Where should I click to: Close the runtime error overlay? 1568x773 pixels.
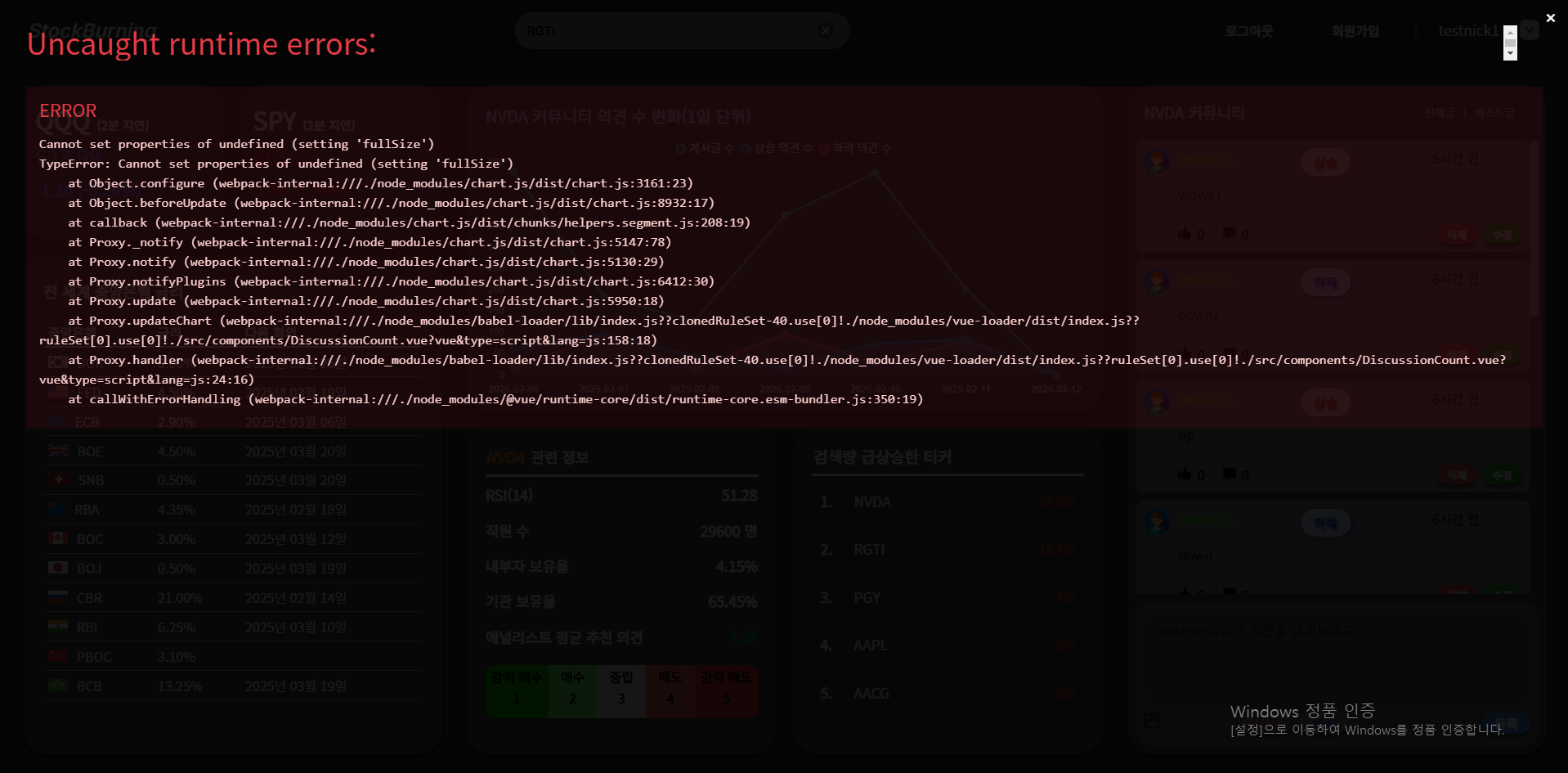click(x=1550, y=17)
